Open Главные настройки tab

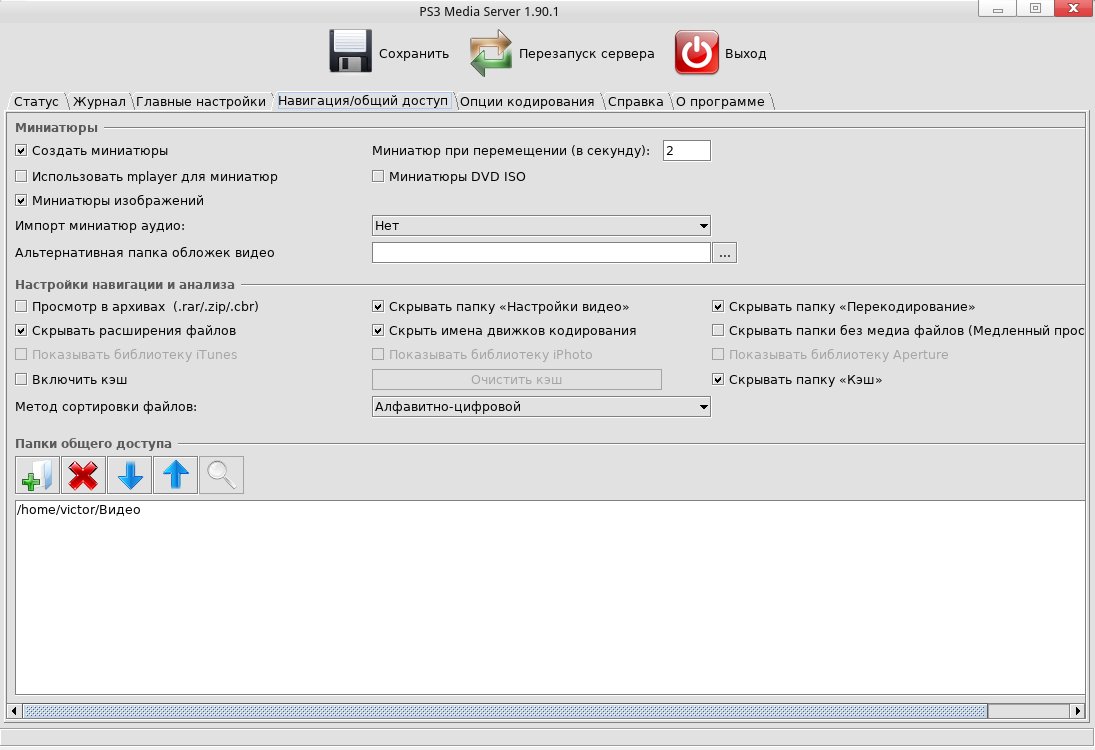click(201, 101)
